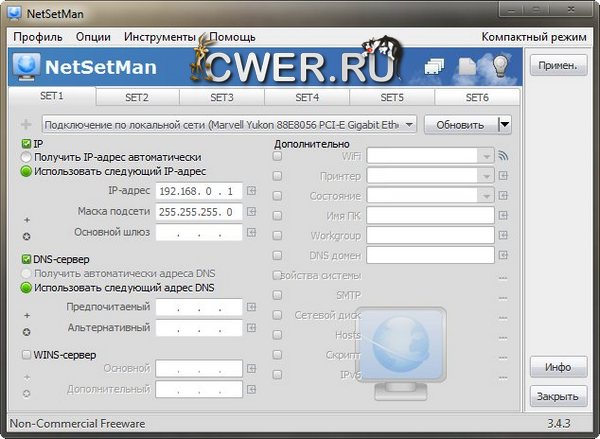Toggle the DNS-сервер checkbox

(x=26, y=259)
